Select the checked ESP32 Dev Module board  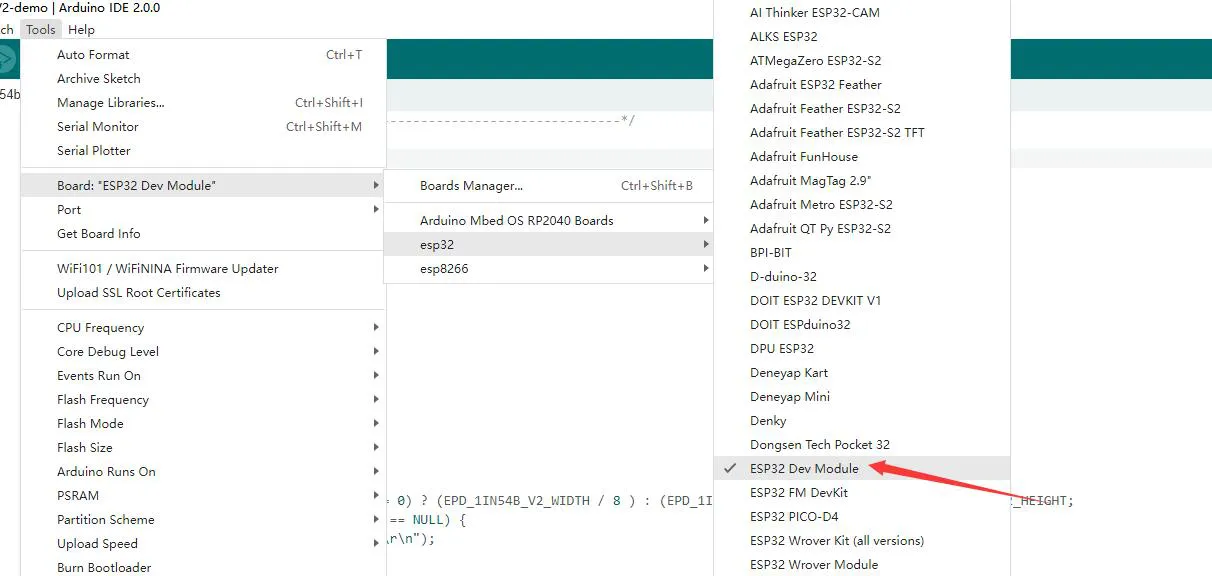[862, 469]
